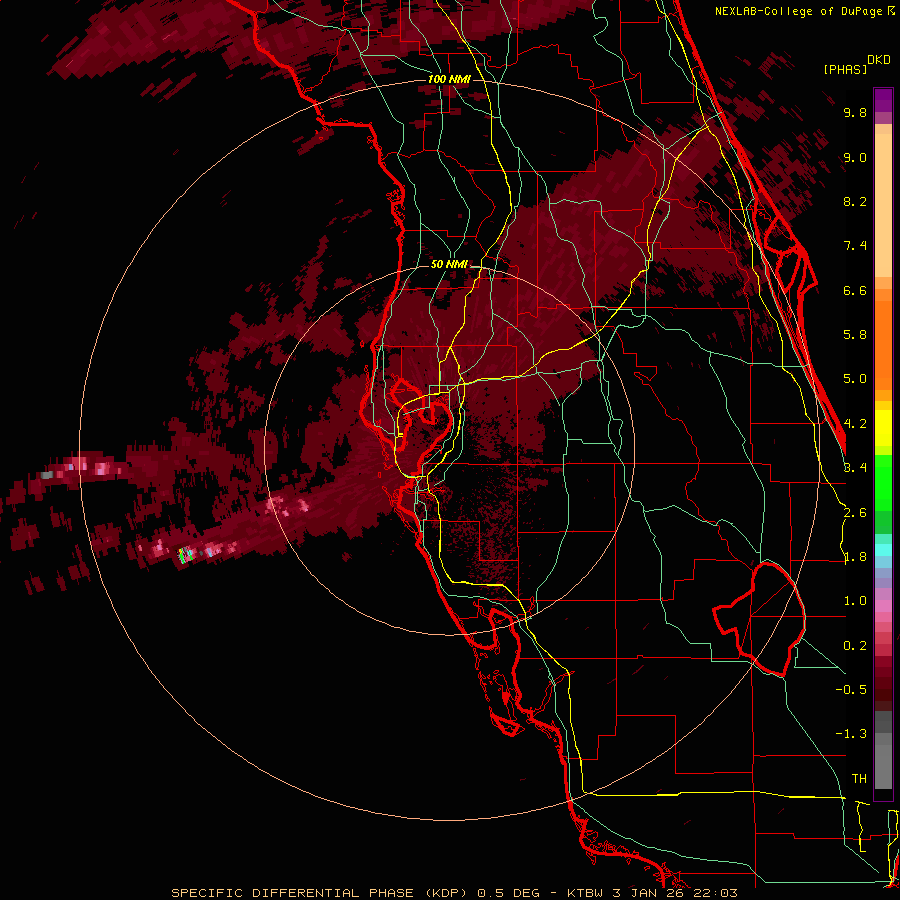This screenshot has height=900, width=900.
Task: Click the Specific Differential Phase KTBW caption
Action: (454, 893)
